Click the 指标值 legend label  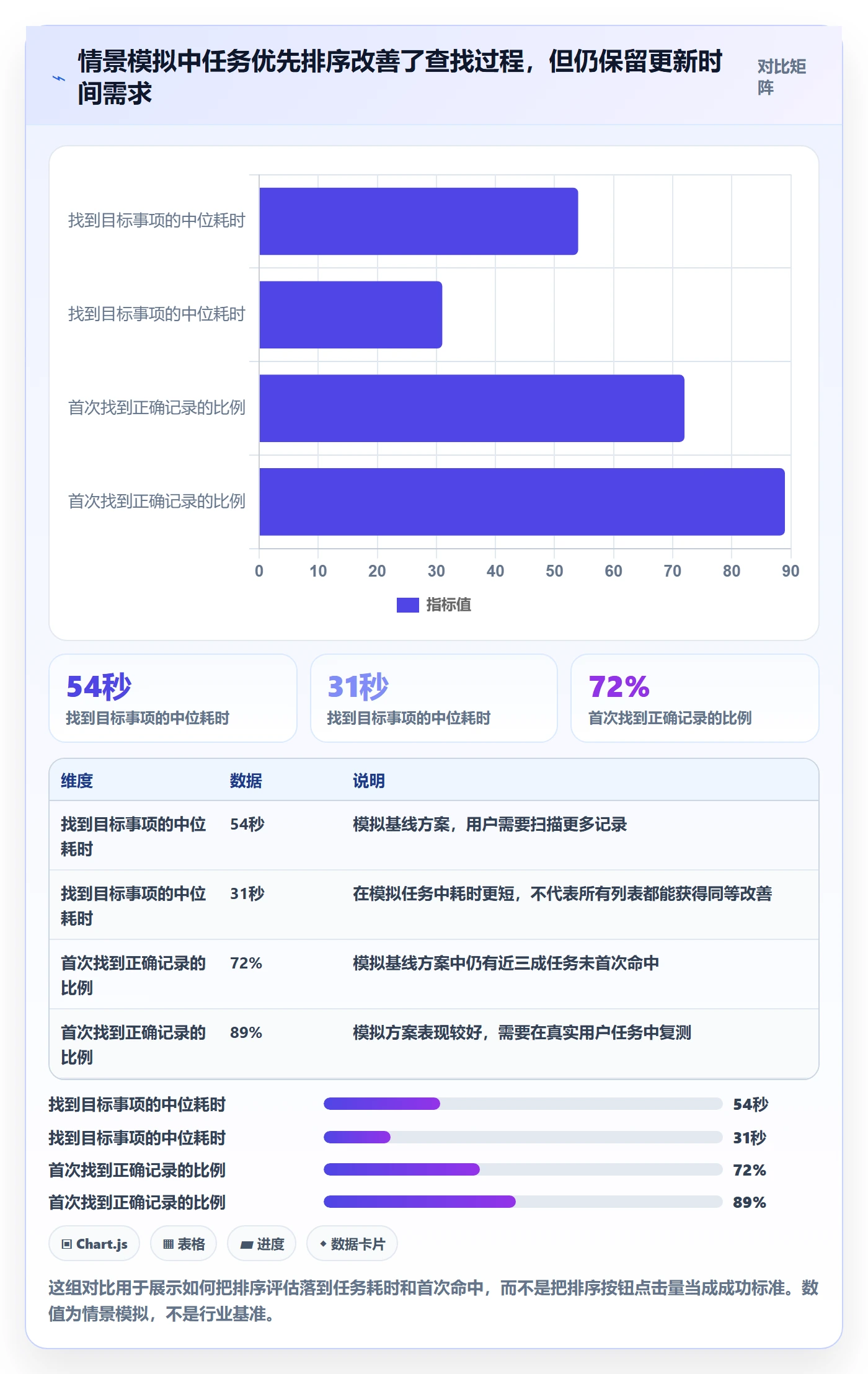pyautogui.click(x=448, y=605)
